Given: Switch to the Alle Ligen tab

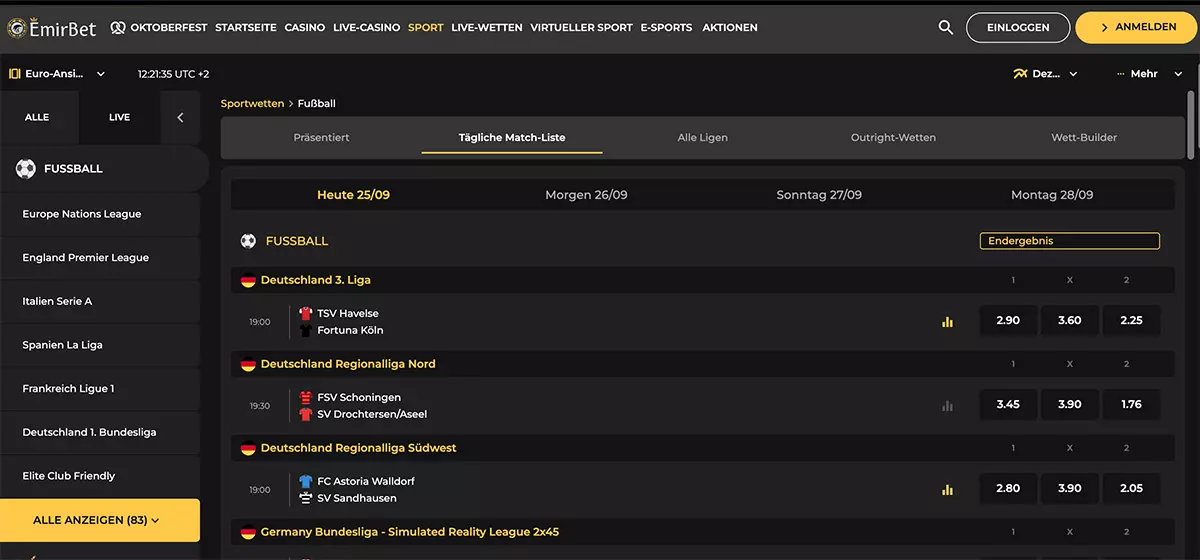Looking at the screenshot, I should [x=703, y=137].
